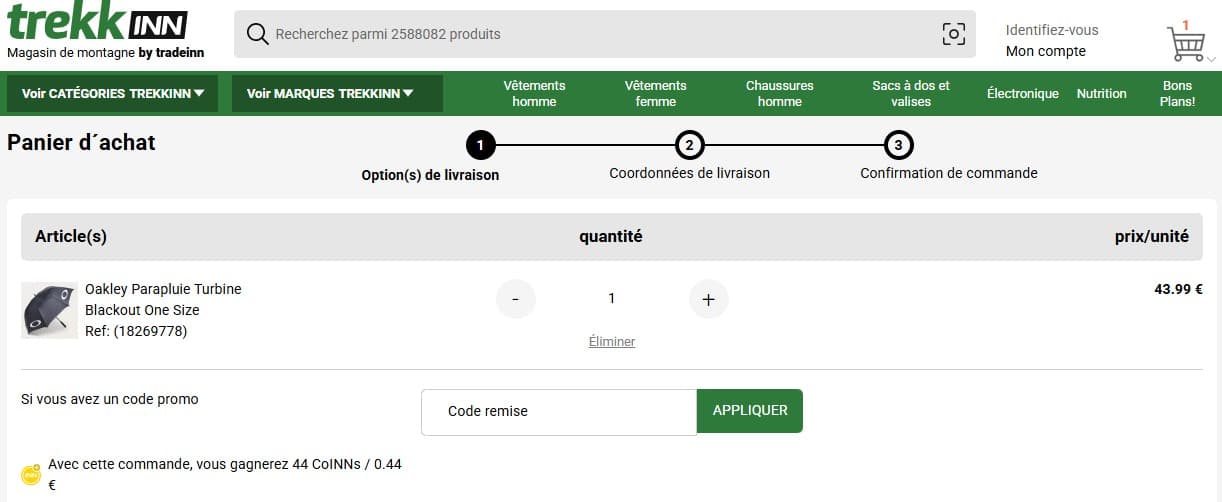Click the product search field
This screenshot has width=1222, height=502.
pyautogui.click(x=600, y=34)
